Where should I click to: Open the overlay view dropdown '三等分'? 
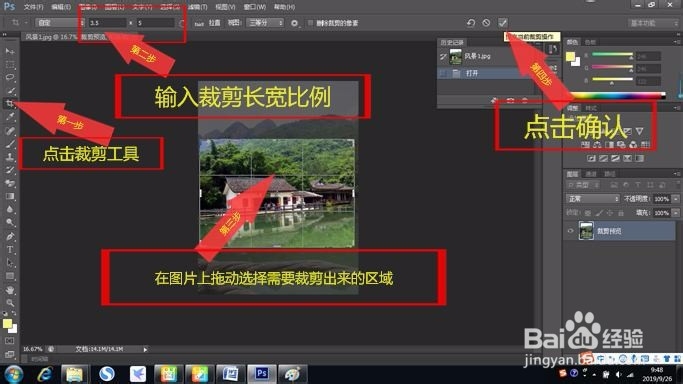click(265, 23)
